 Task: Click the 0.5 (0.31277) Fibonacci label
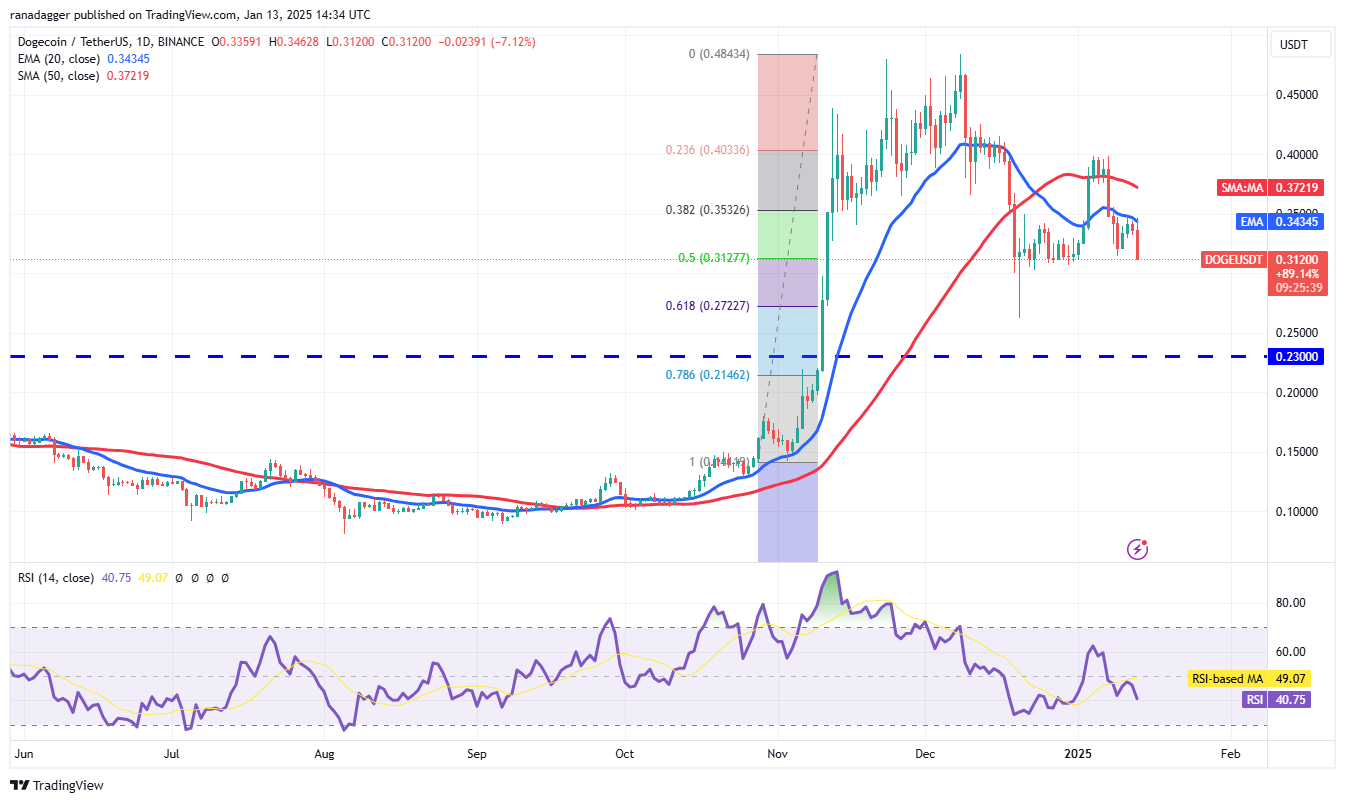(x=715, y=258)
